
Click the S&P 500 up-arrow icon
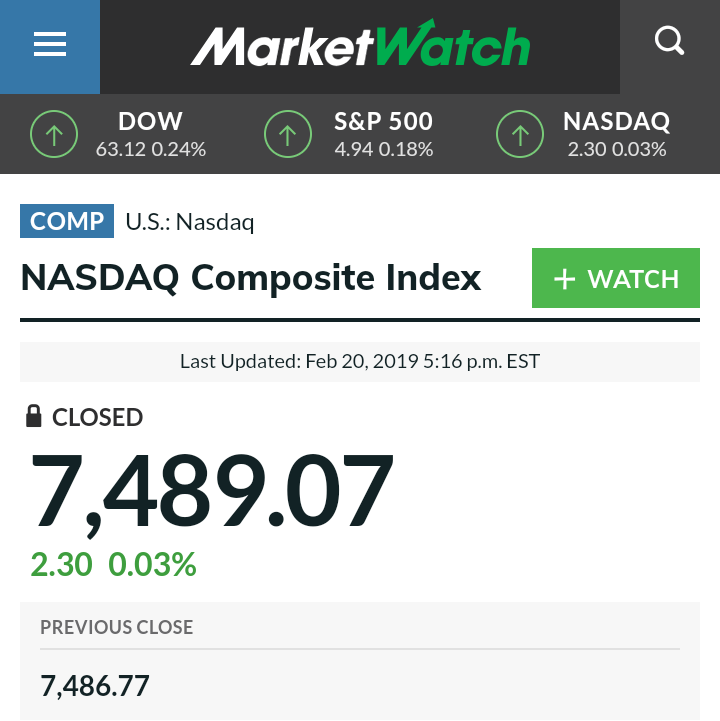(288, 134)
